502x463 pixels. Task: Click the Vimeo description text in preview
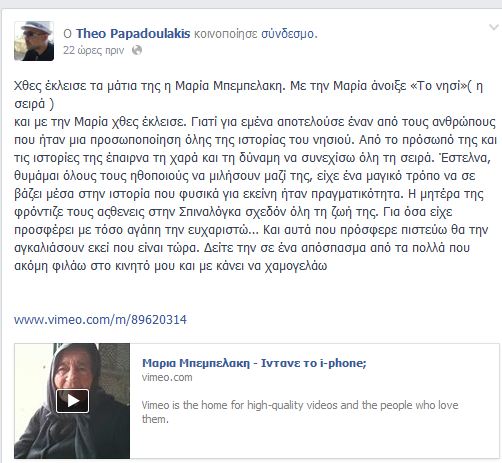300,412
